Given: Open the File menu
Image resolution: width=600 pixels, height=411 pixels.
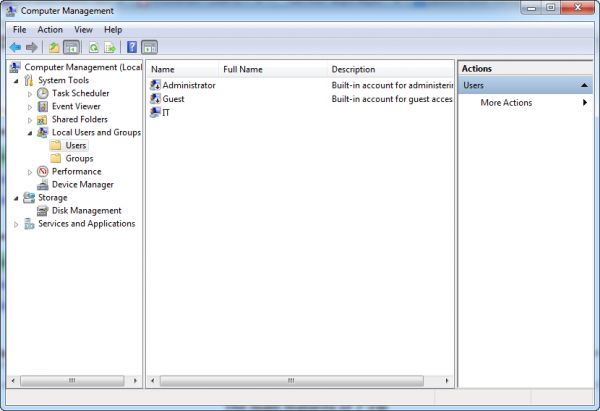Looking at the screenshot, I should coord(20,30).
